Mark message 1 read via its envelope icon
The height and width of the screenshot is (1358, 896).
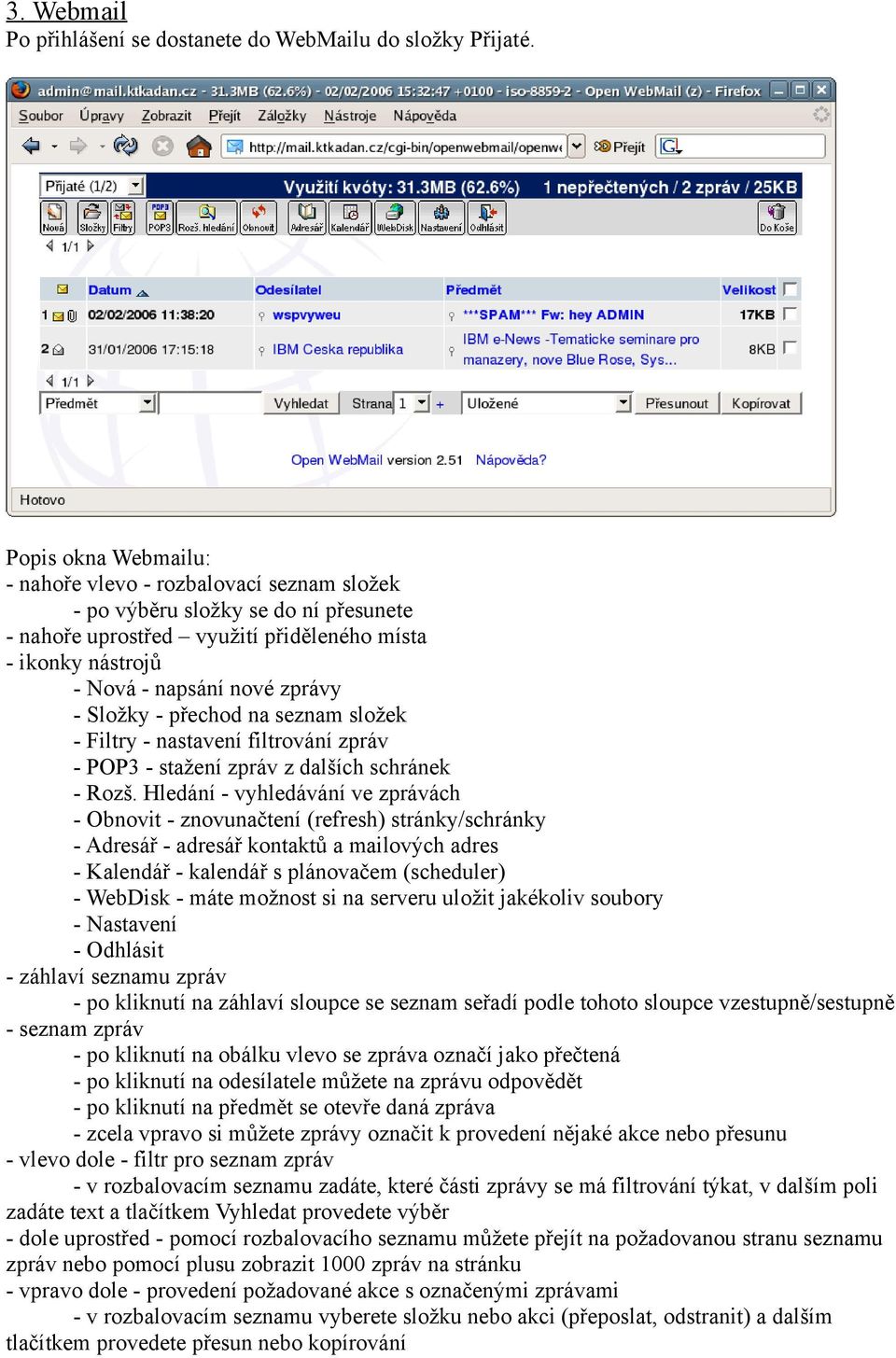[x=58, y=315]
